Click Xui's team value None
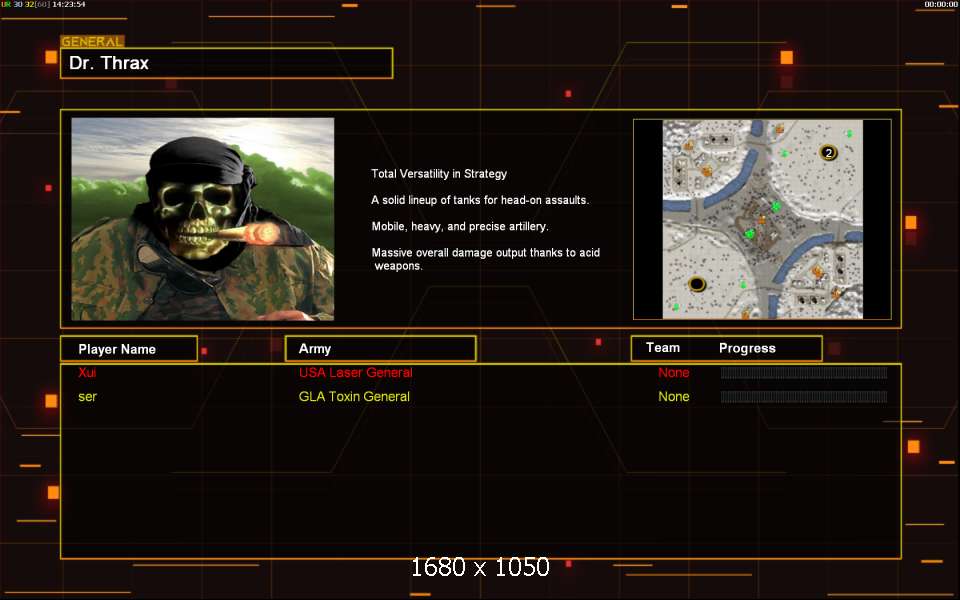This screenshot has height=600, width=960. point(674,372)
